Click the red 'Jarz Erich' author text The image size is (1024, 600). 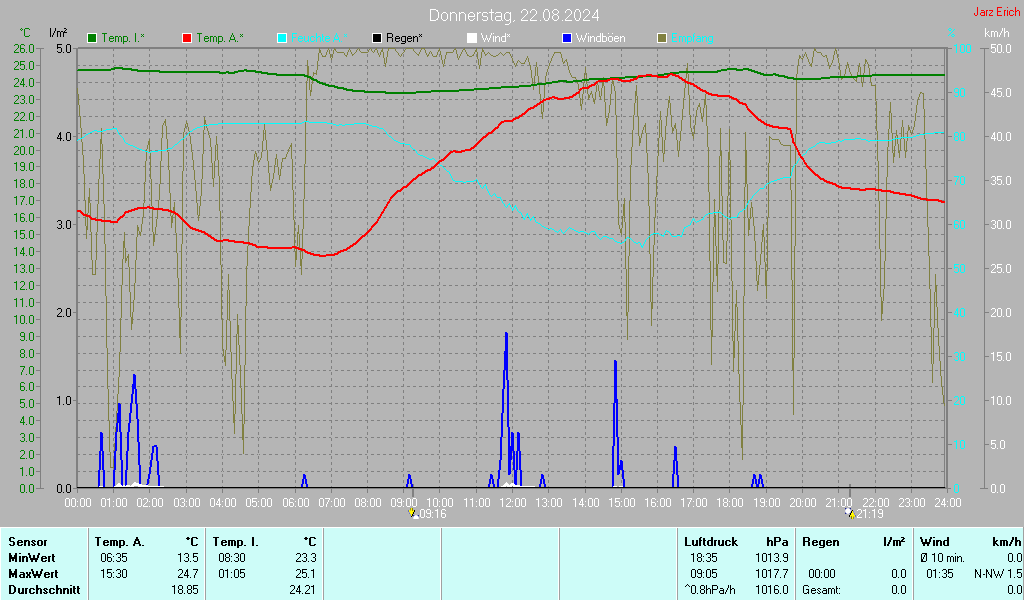tap(997, 12)
